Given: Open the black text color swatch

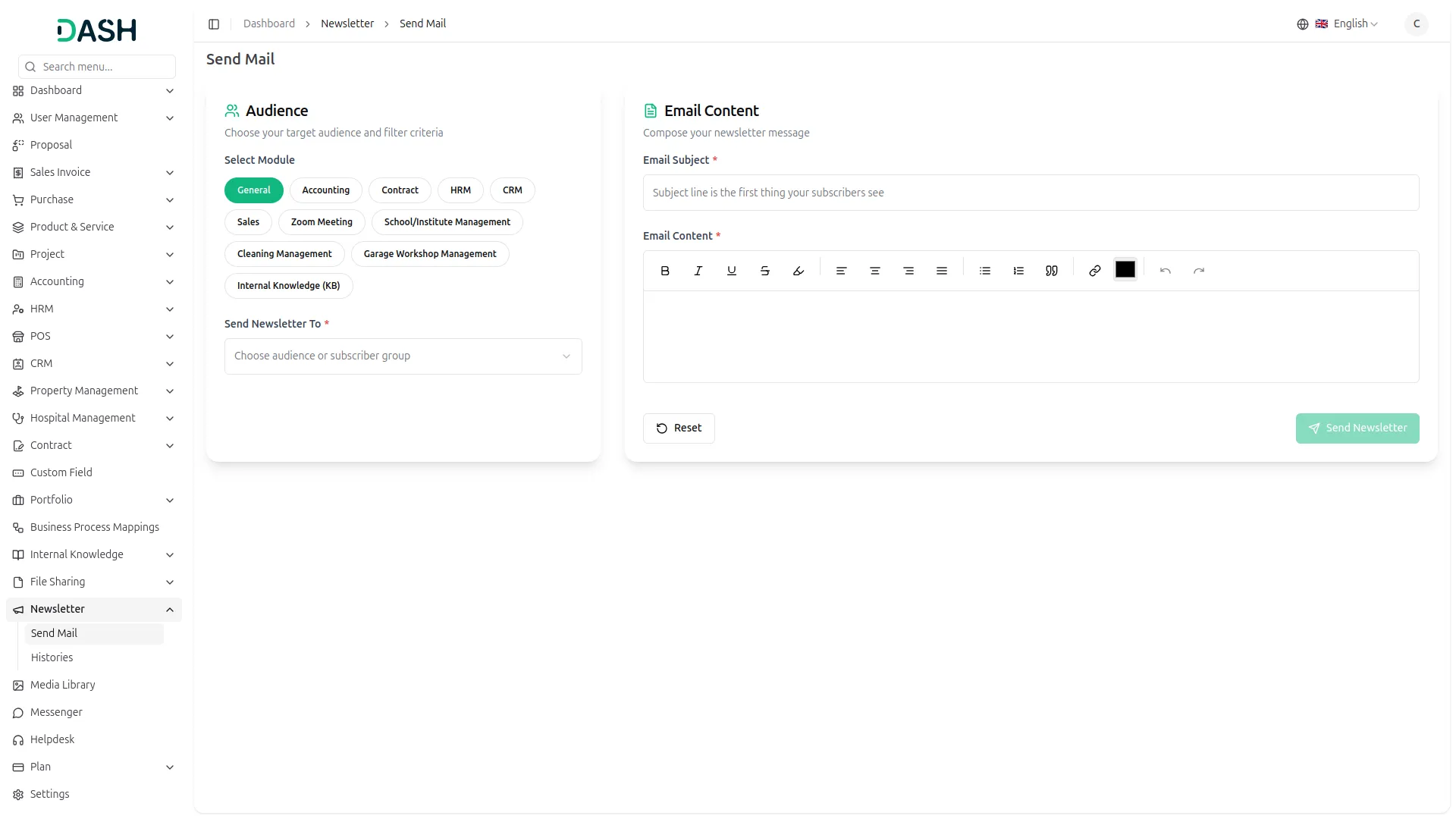Looking at the screenshot, I should (1125, 270).
